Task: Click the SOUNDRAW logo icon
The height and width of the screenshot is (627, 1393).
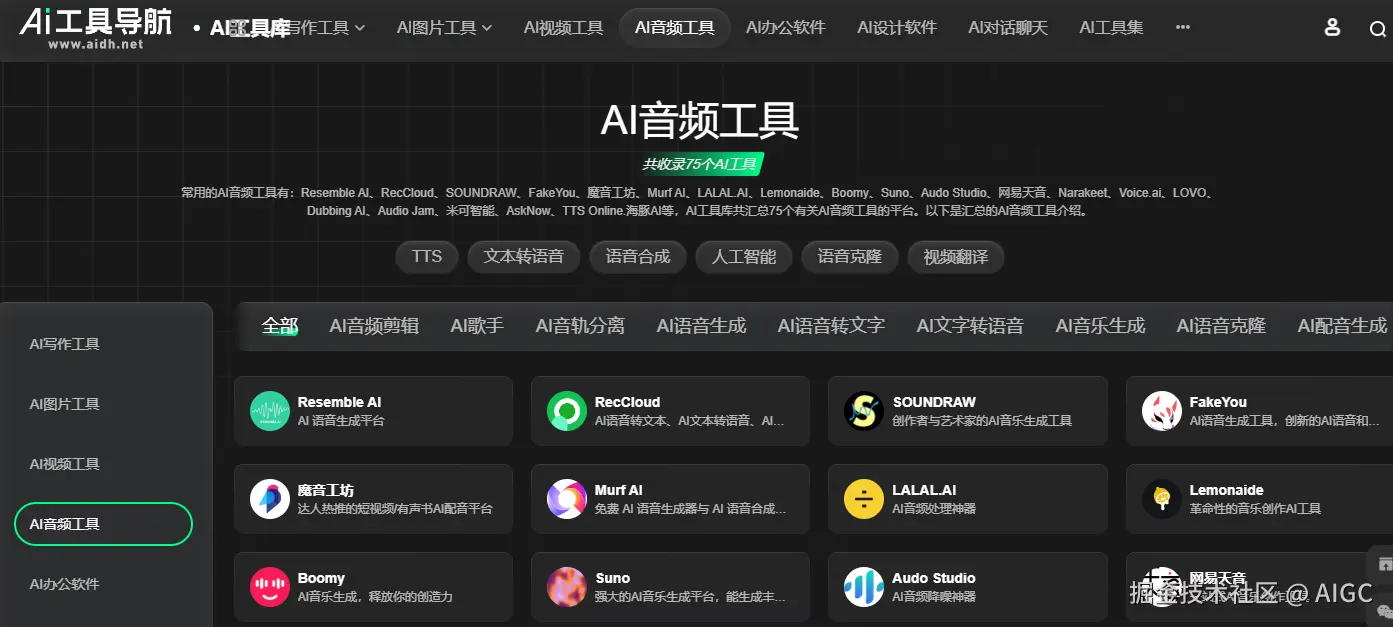Action: click(864, 411)
